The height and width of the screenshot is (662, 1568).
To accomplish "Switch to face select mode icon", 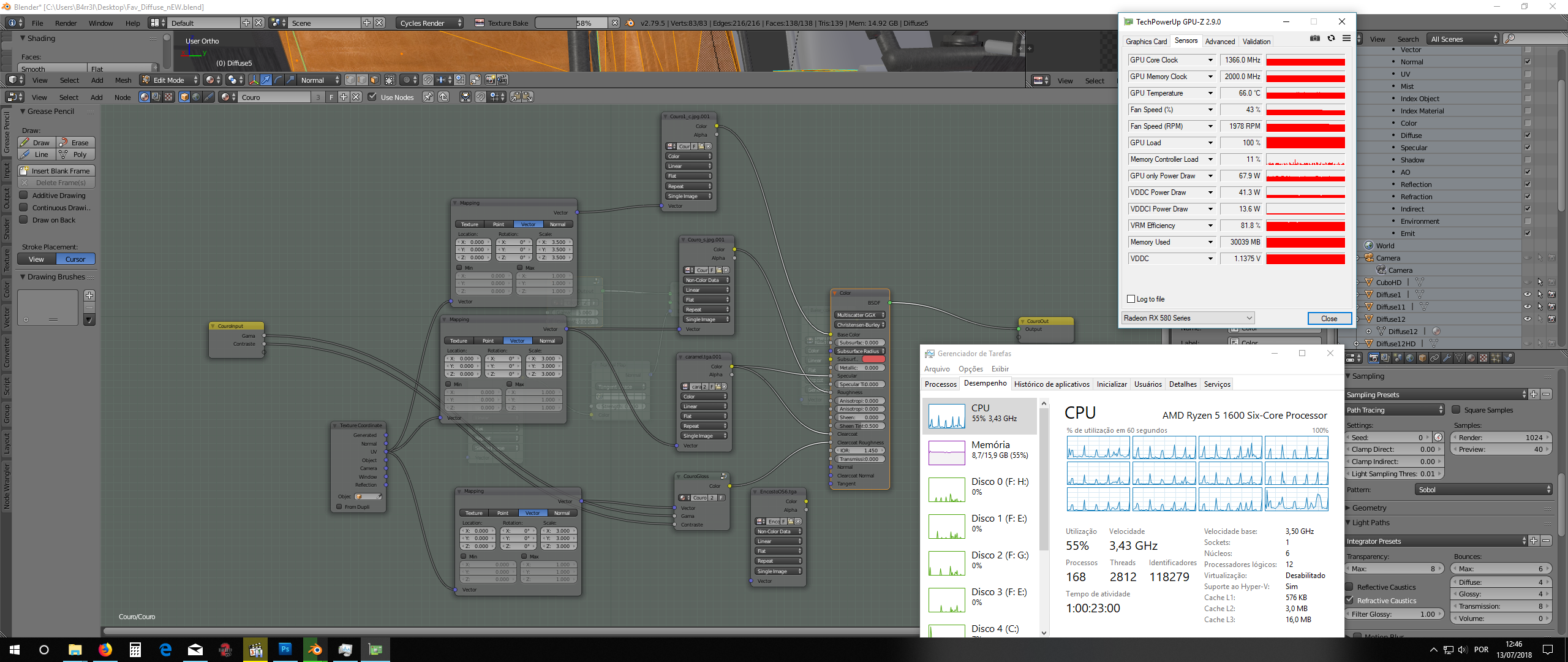I will point(374,80).
